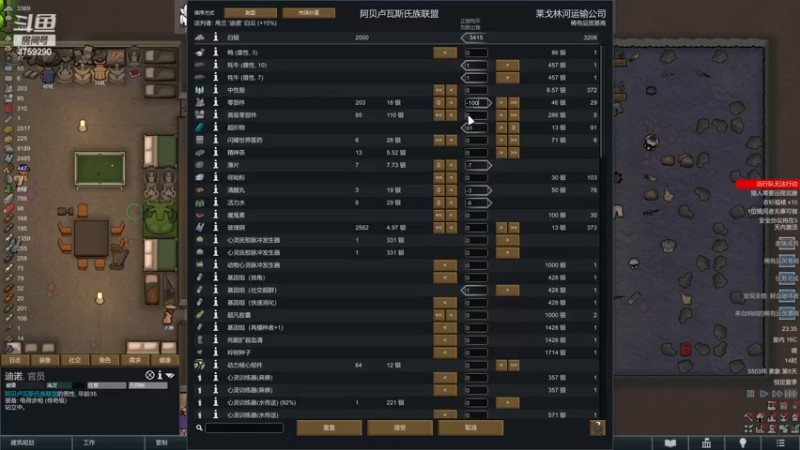Image resolution: width=800 pixels, height=450 pixels.
Task: Click the trade list vertical scrollbar
Action: [x=602, y=102]
